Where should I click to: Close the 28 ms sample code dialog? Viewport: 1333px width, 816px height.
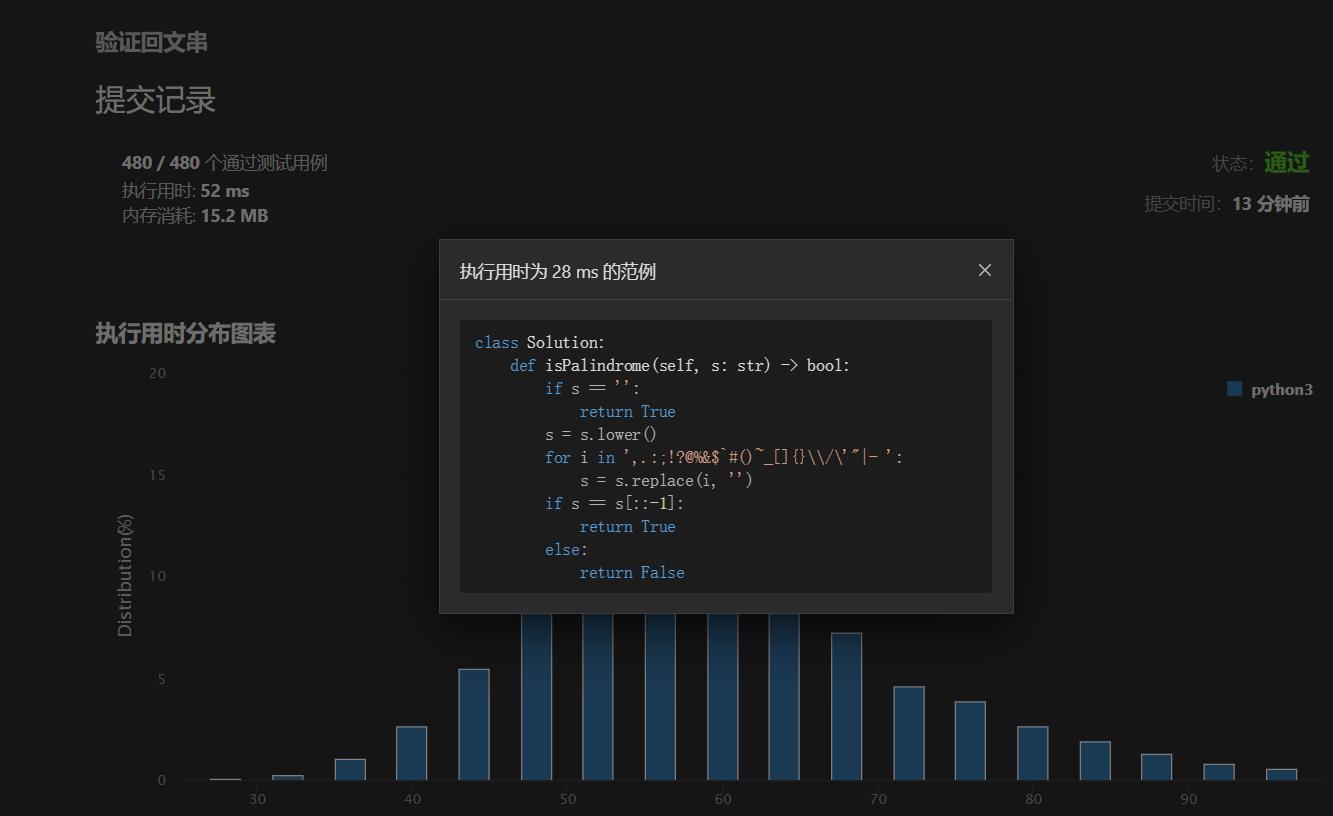click(985, 270)
